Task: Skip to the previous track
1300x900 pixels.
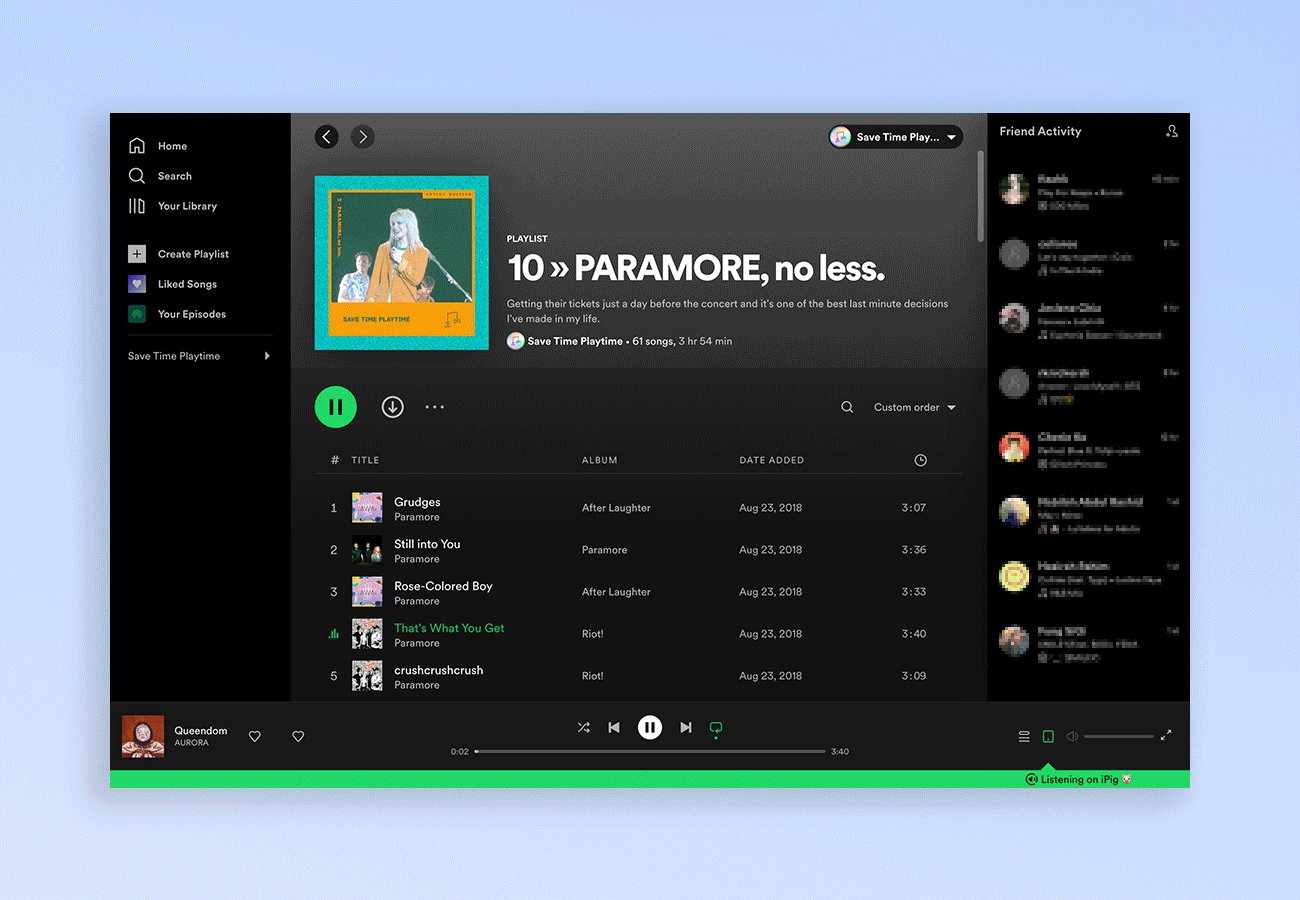Action: point(615,728)
